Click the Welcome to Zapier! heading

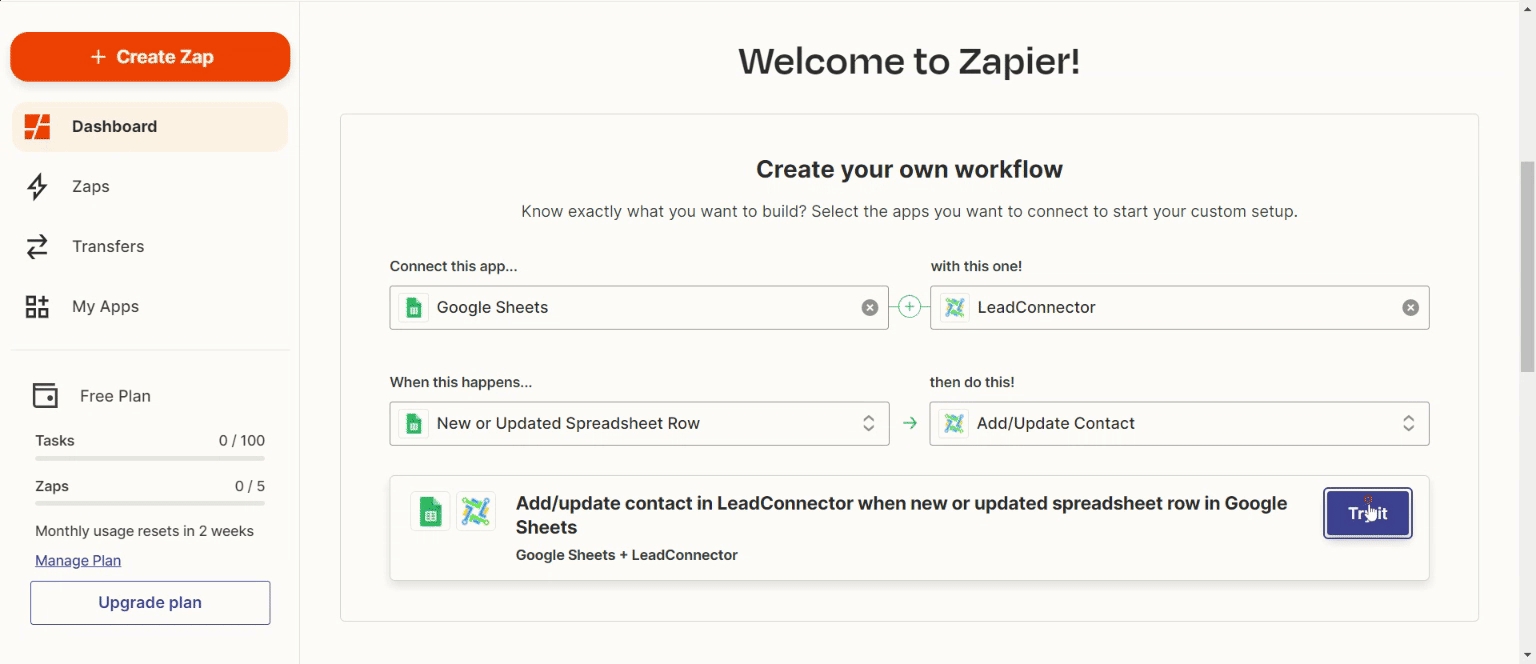[x=909, y=62]
